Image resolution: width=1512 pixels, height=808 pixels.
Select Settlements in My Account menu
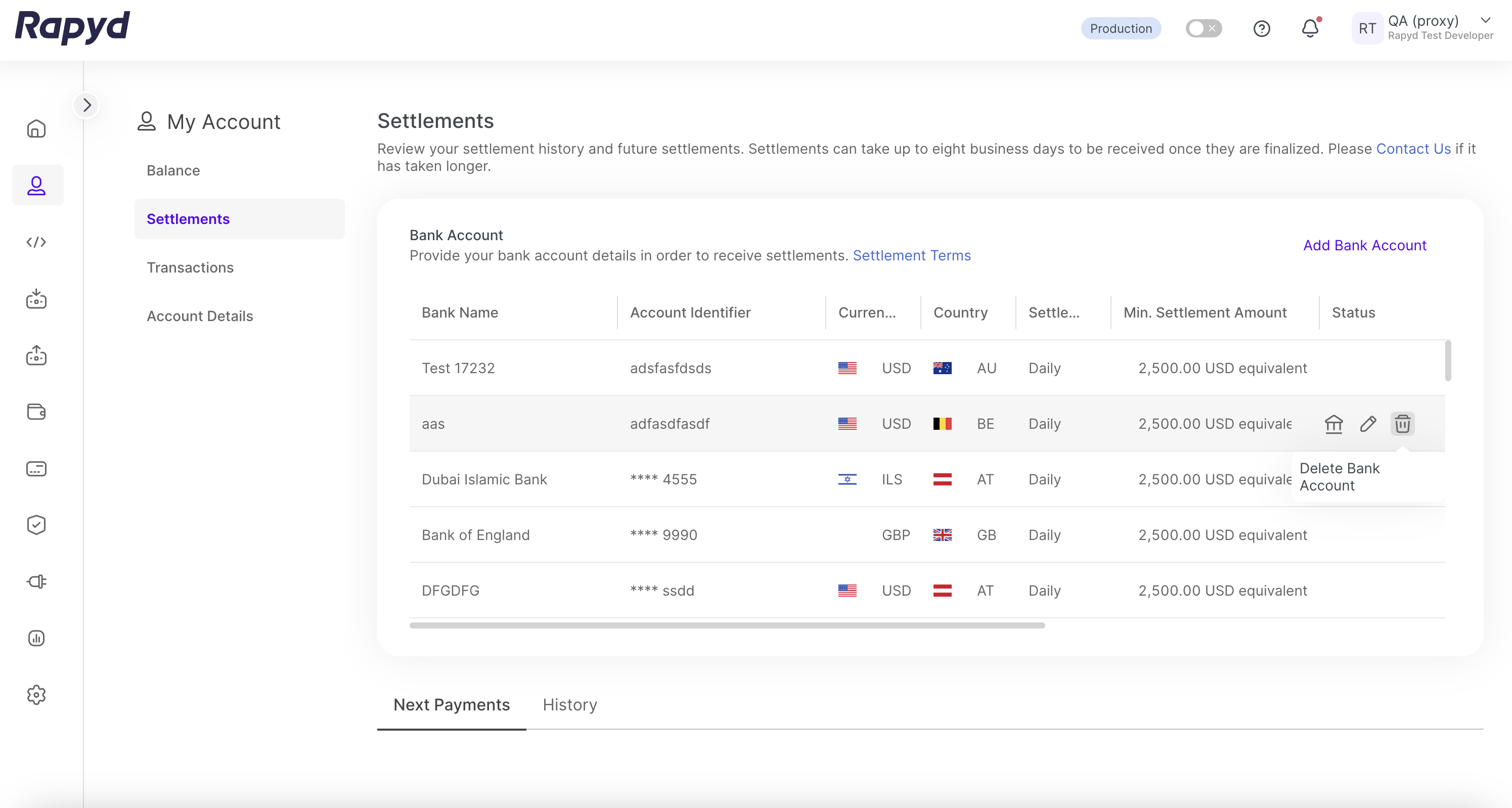point(240,219)
